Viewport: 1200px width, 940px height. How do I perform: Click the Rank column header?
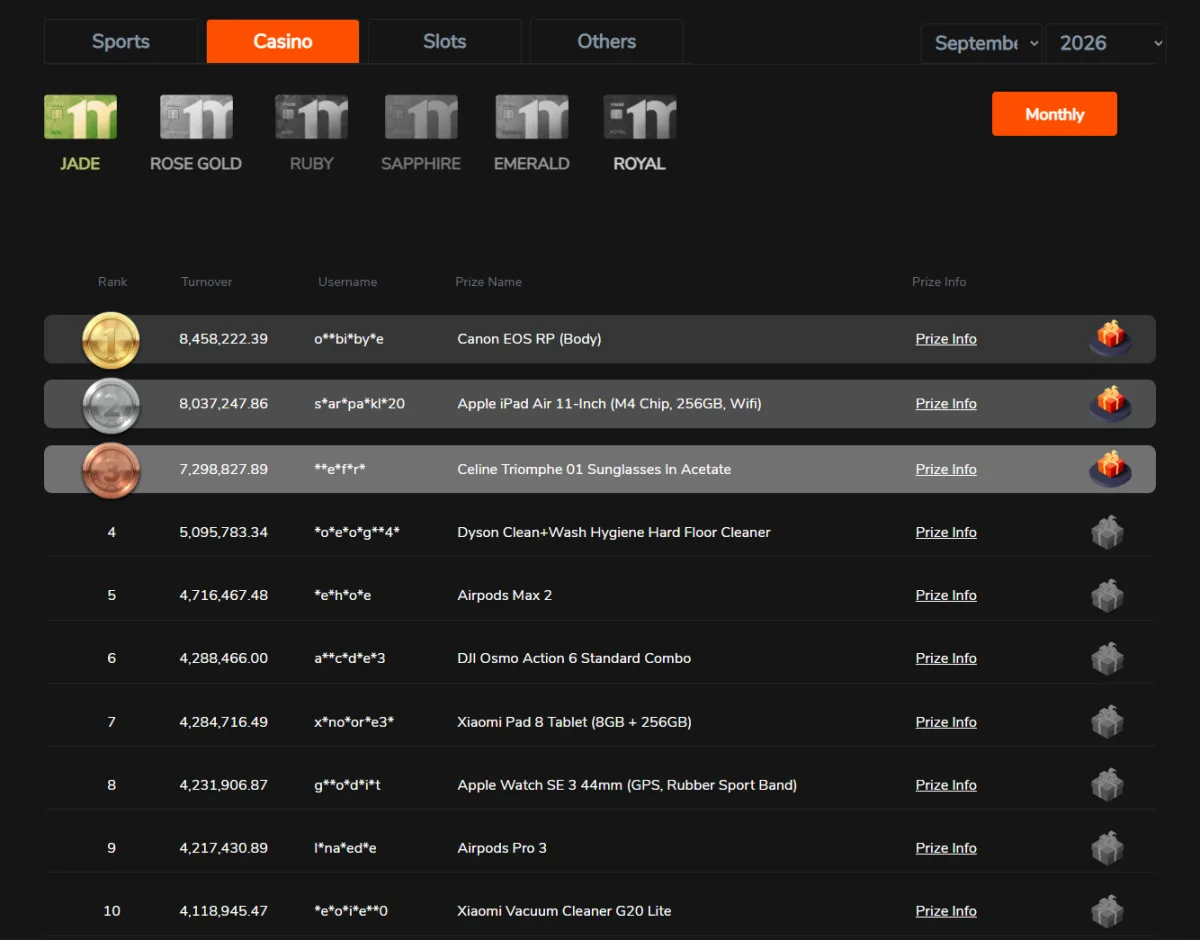pos(113,282)
